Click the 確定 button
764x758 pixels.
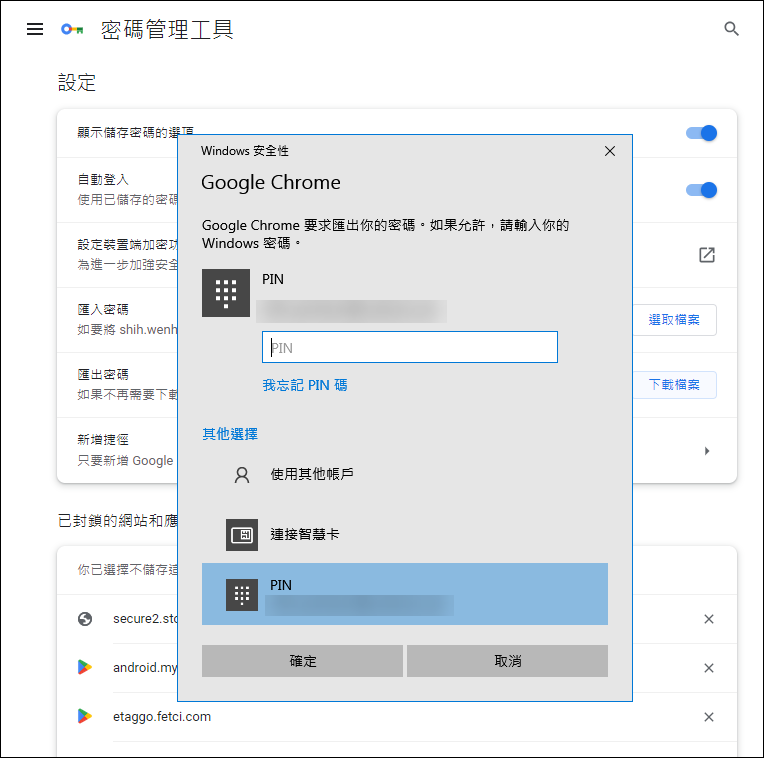click(x=302, y=661)
